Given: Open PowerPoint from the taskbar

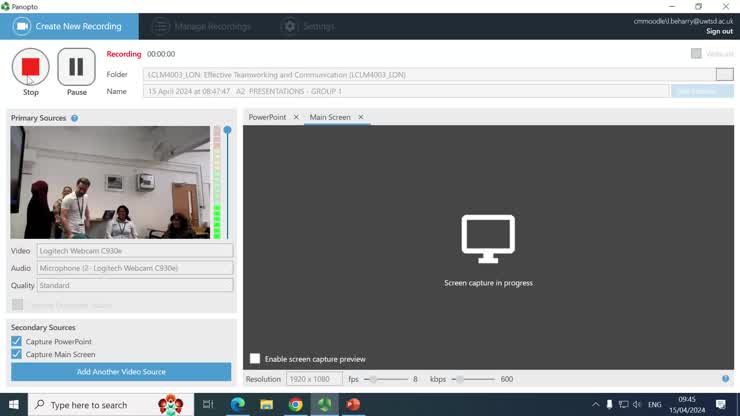Looking at the screenshot, I should (x=353, y=404).
